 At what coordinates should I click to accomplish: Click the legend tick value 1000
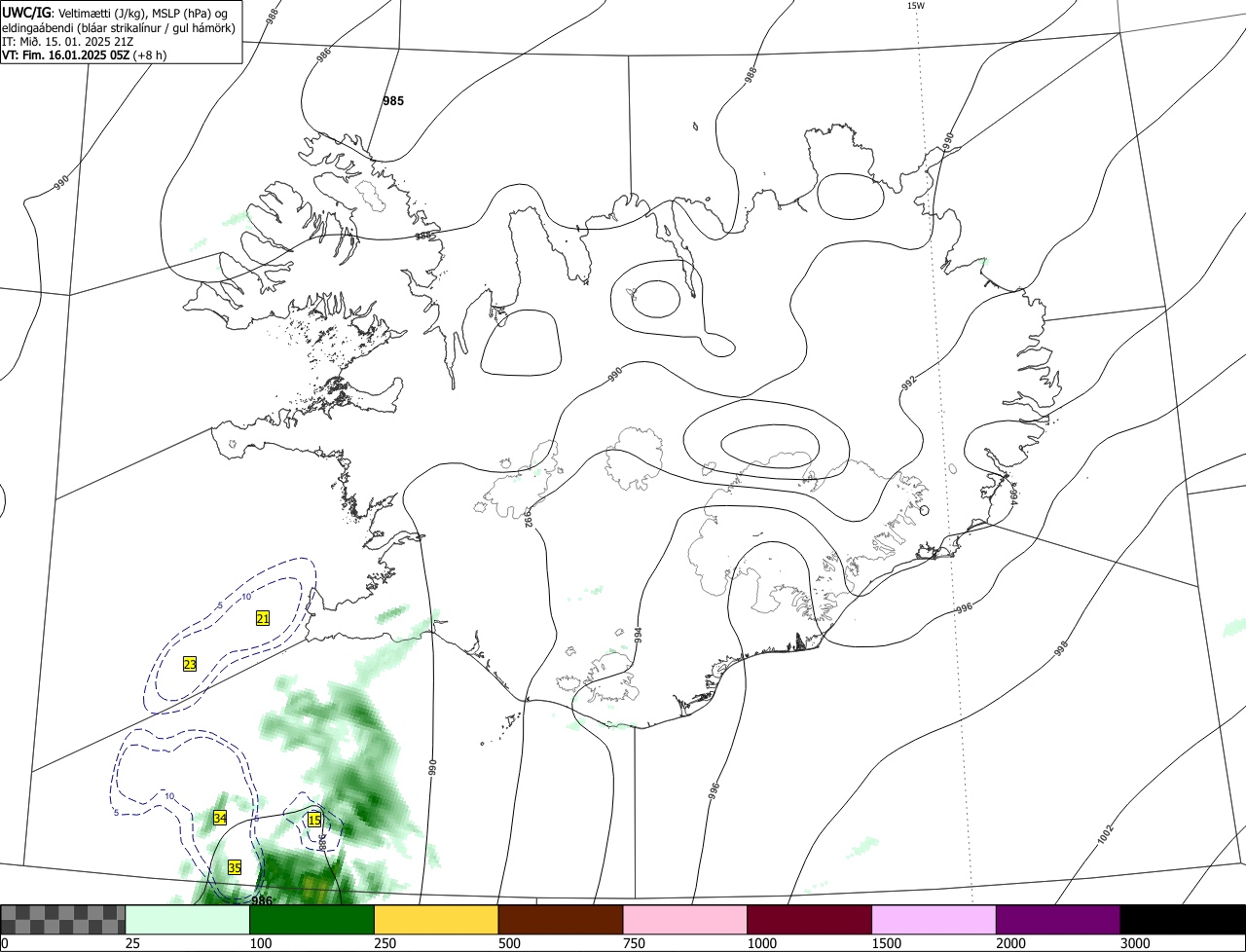[761, 943]
